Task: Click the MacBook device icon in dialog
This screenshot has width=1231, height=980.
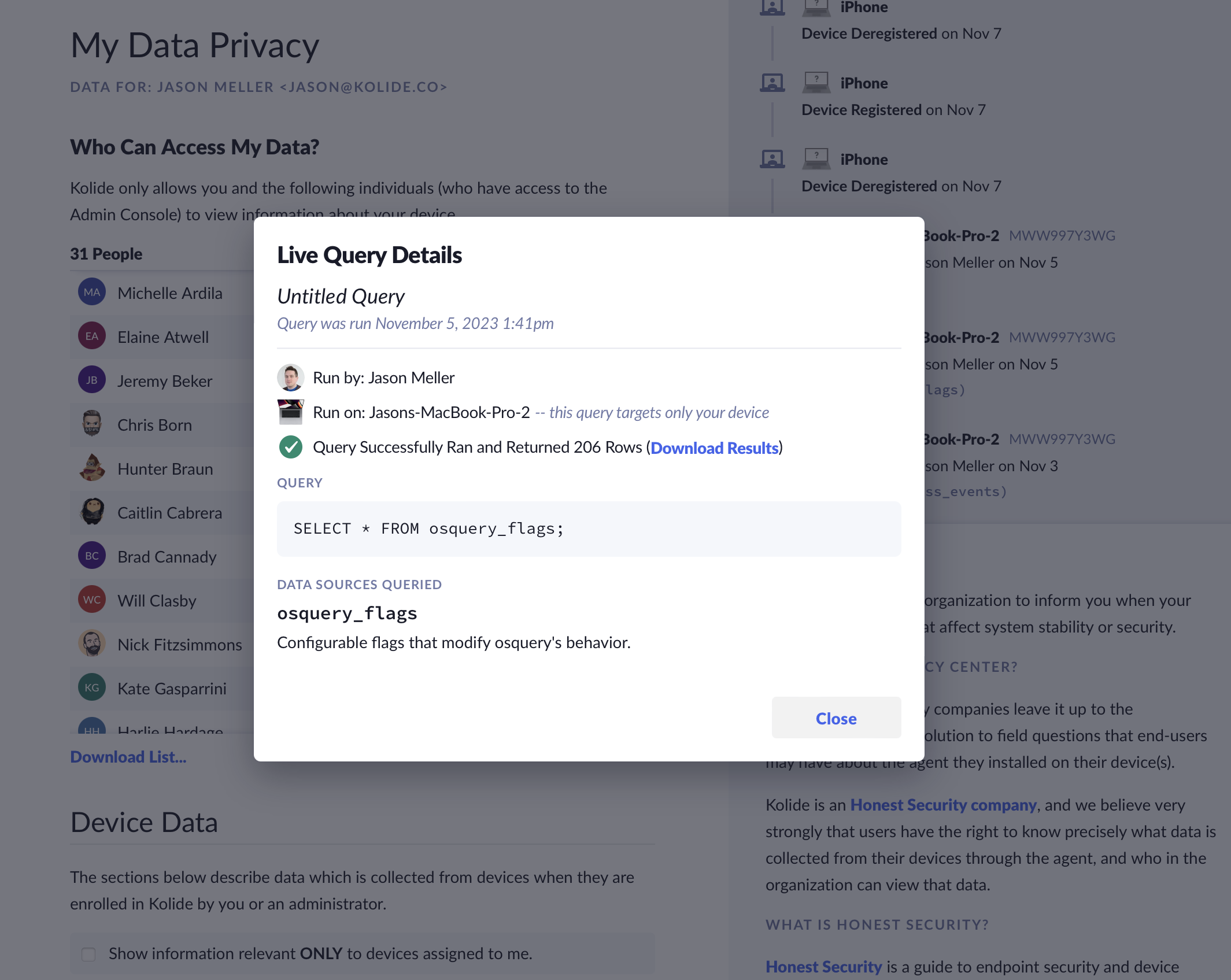Action: point(290,412)
